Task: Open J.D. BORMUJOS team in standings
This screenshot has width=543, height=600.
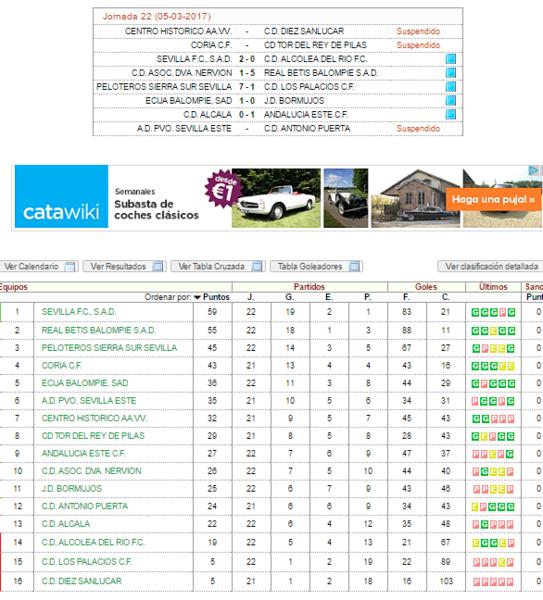Action: click(x=72, y=489)
